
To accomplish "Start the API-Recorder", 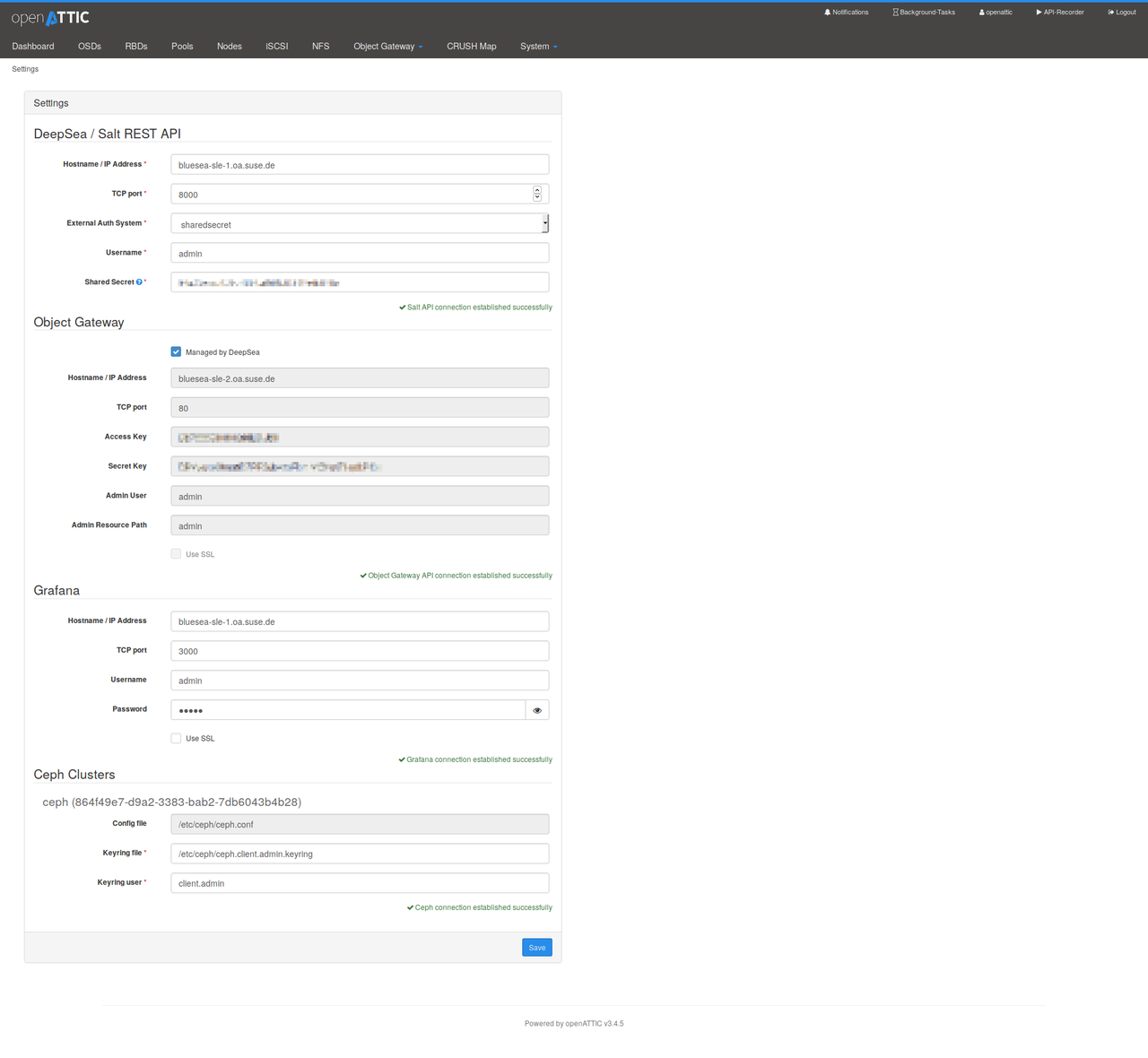I will 1060,13.
